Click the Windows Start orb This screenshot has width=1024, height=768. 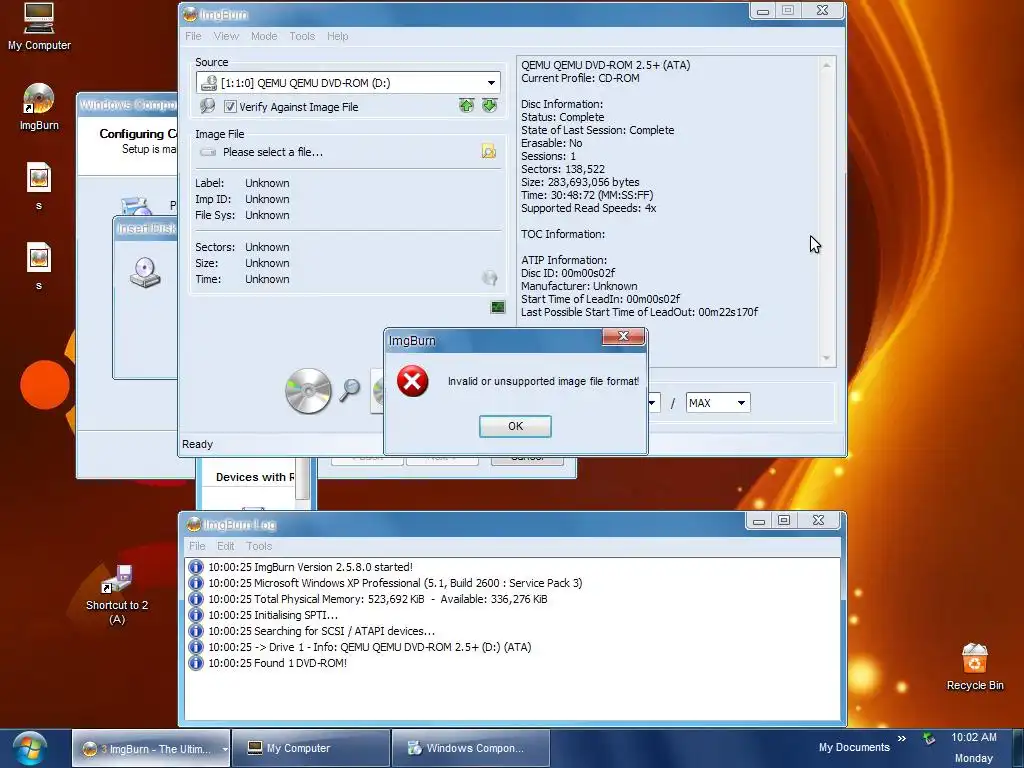pos(30,748)
